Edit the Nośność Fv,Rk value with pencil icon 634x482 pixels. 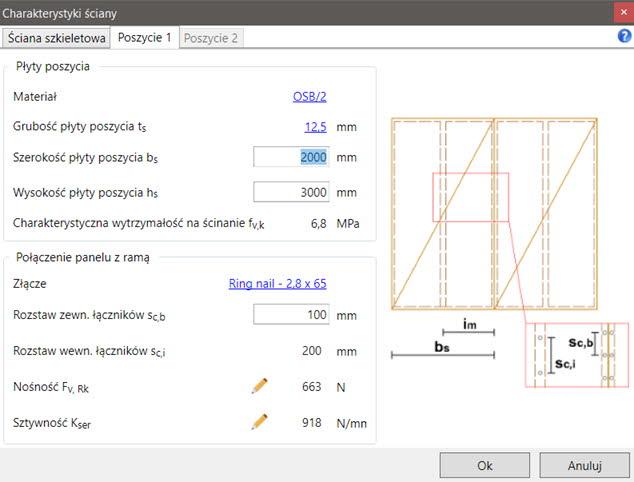[x=260, y=386]
